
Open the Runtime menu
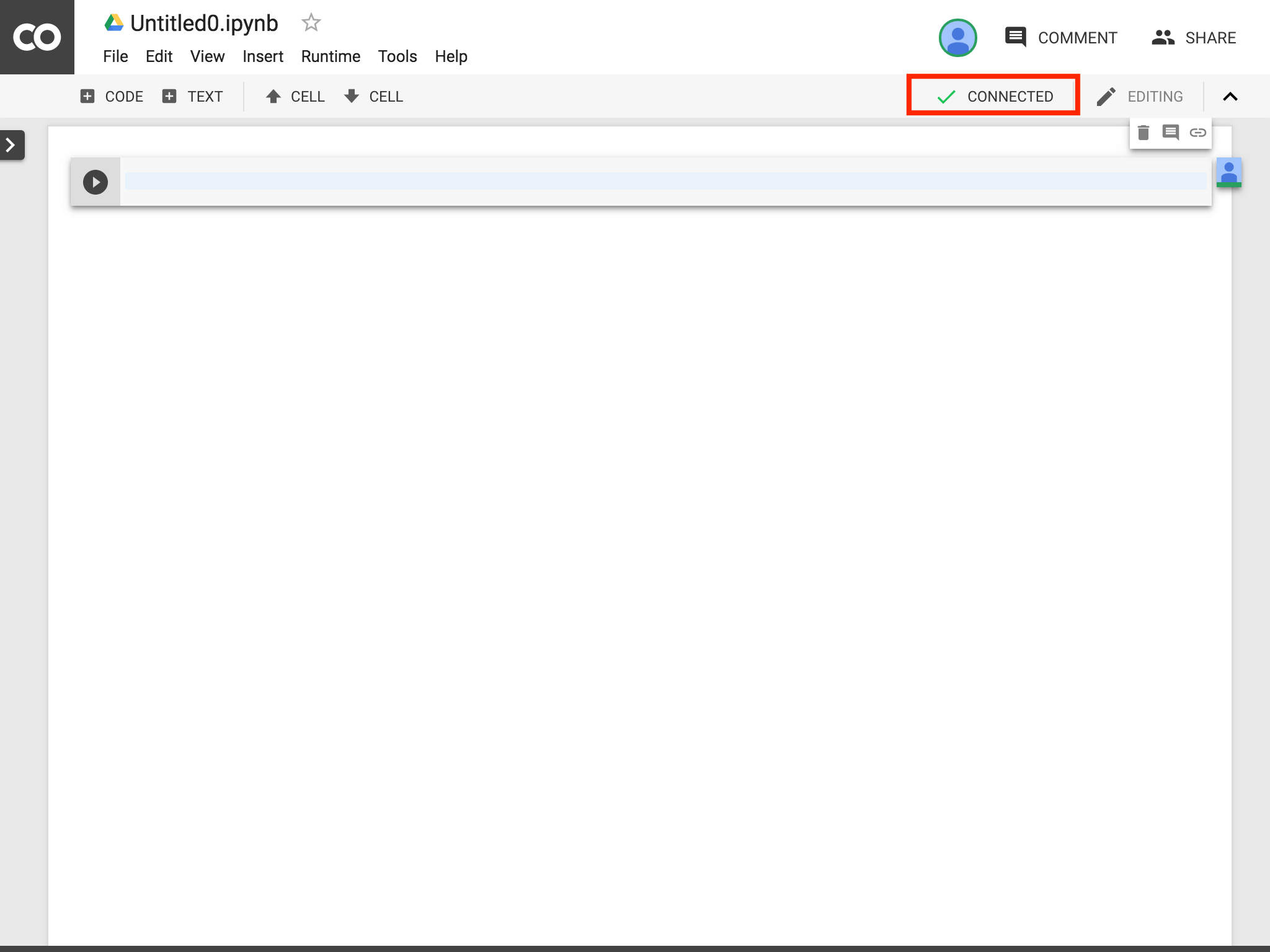point(331,56)
